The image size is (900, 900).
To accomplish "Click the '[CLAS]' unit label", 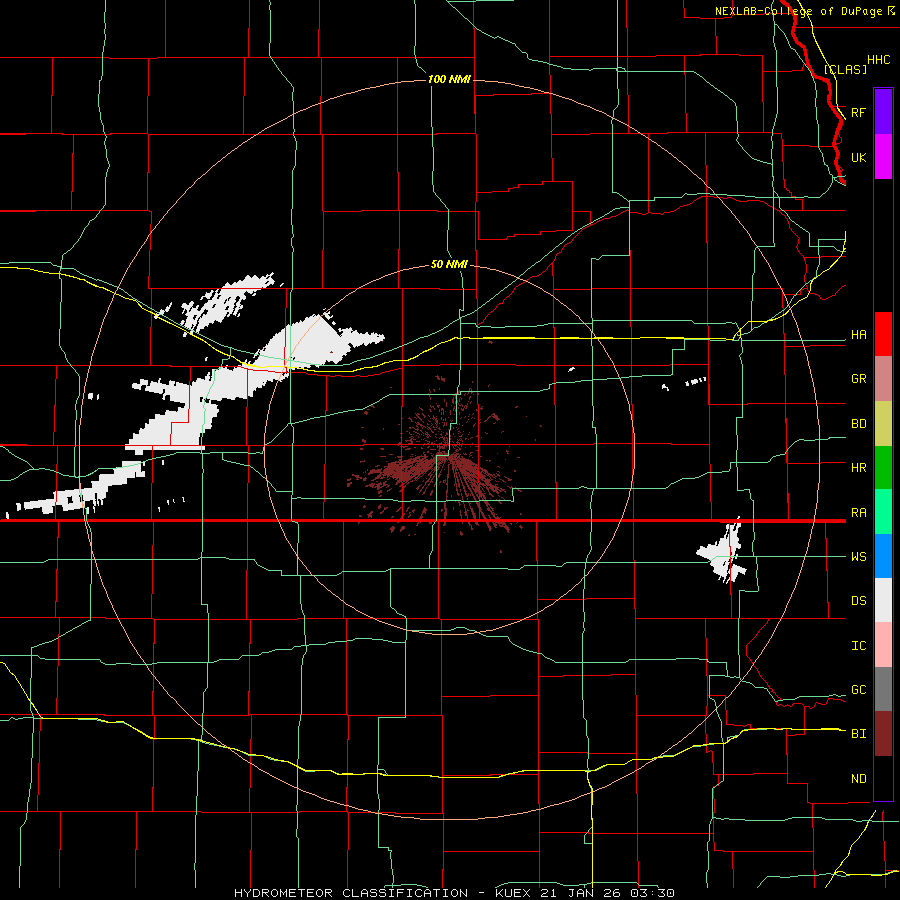I will pos(845,69).
